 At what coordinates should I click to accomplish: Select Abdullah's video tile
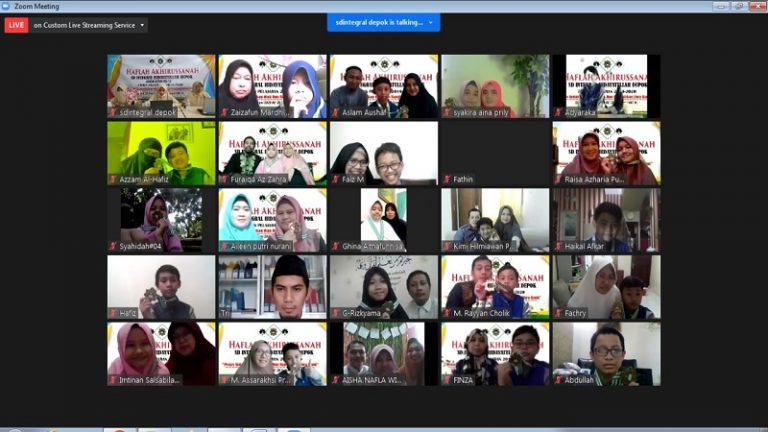pos(606,354)
